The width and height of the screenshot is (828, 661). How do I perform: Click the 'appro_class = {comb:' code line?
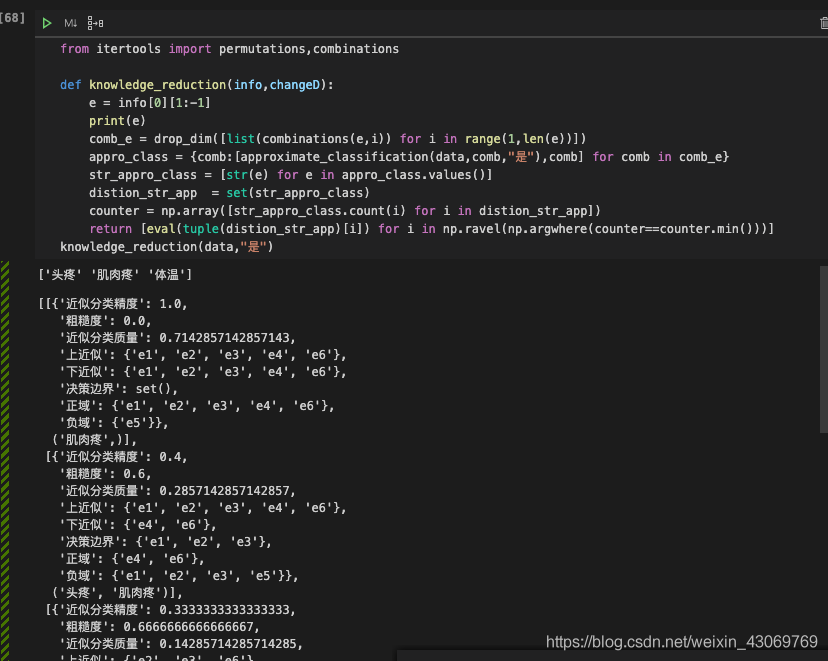coord(409,157)
